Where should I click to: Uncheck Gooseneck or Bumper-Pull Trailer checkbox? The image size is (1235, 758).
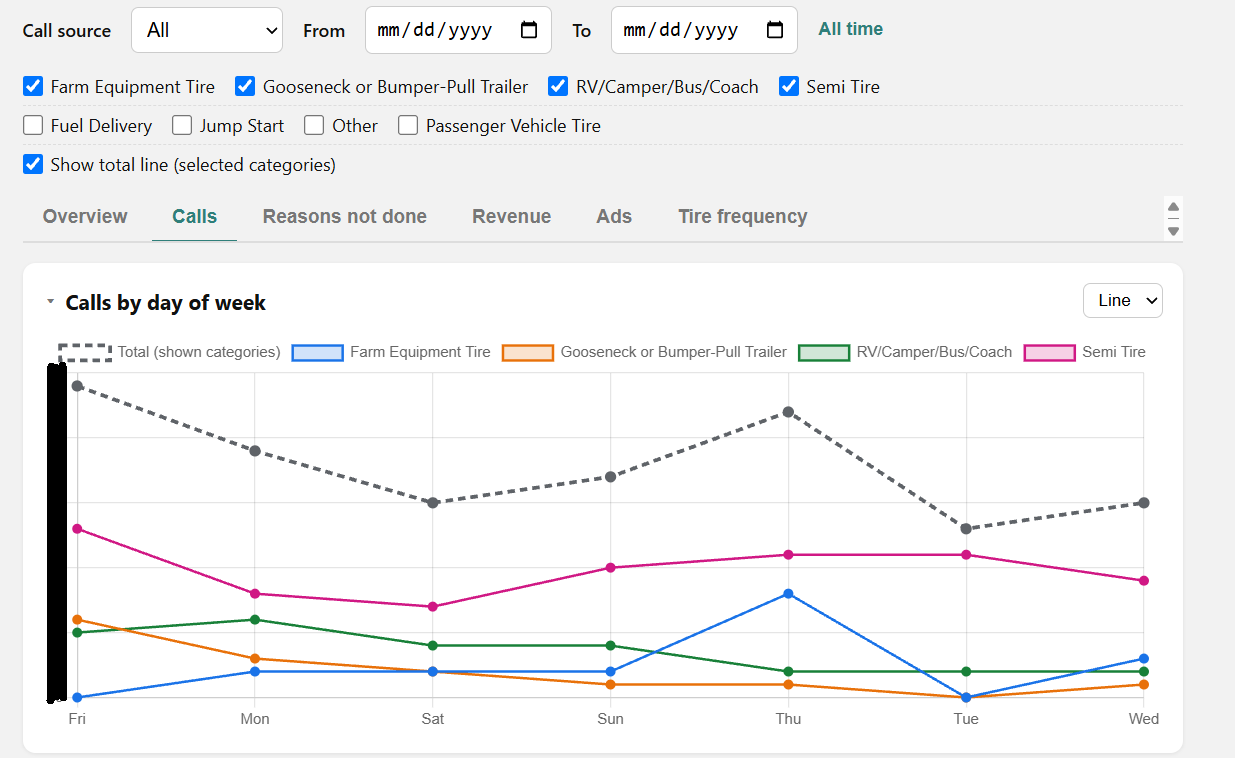coord(245,86)
